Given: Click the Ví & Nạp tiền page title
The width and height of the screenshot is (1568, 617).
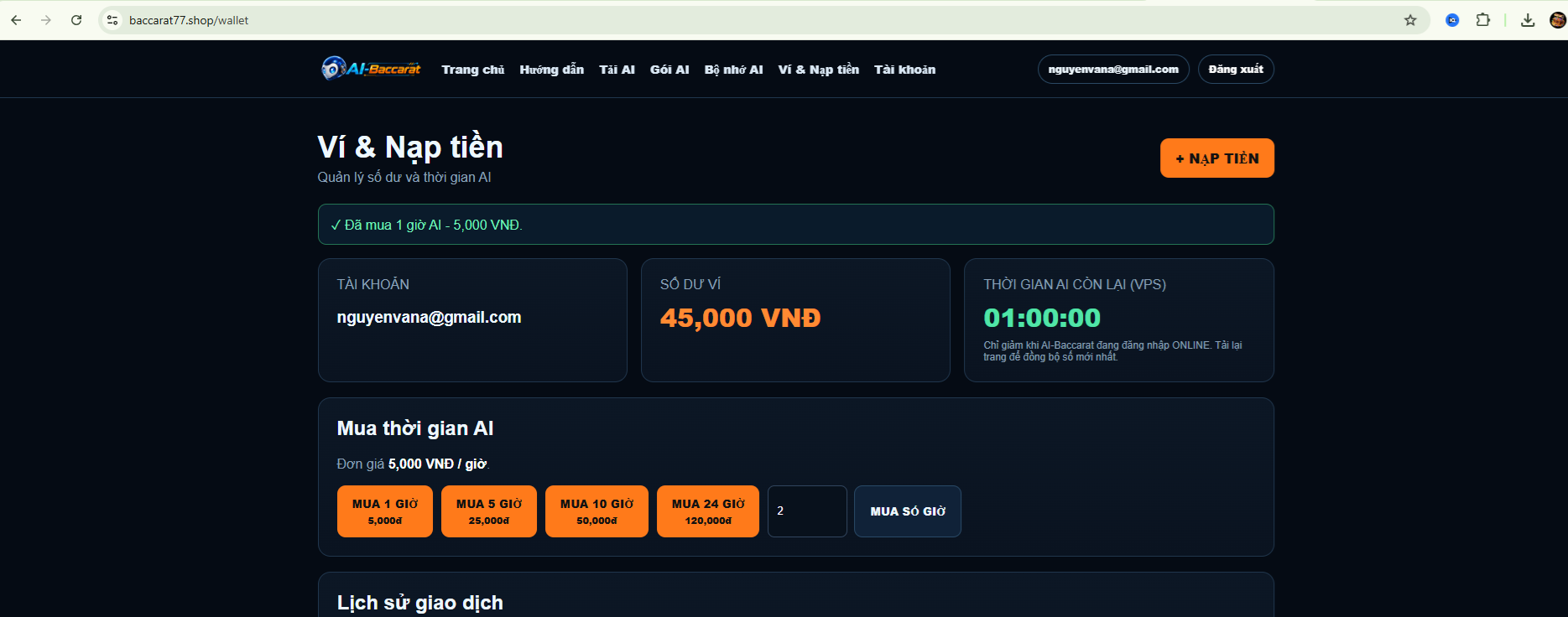Looking at the screenshot, I should pyautogui.click(x=410, y=147).
